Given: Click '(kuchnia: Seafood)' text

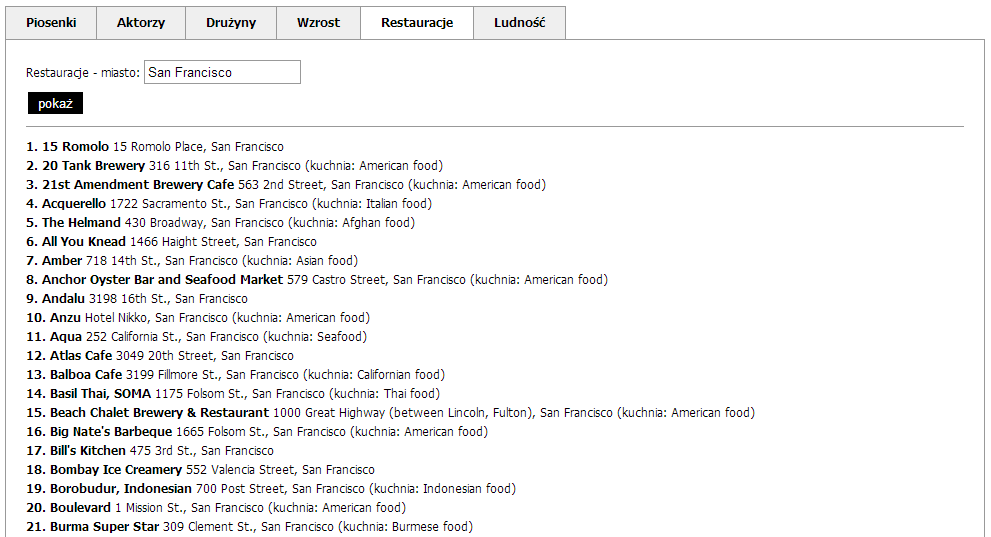Looking at the screenshot, I should 315,336.
